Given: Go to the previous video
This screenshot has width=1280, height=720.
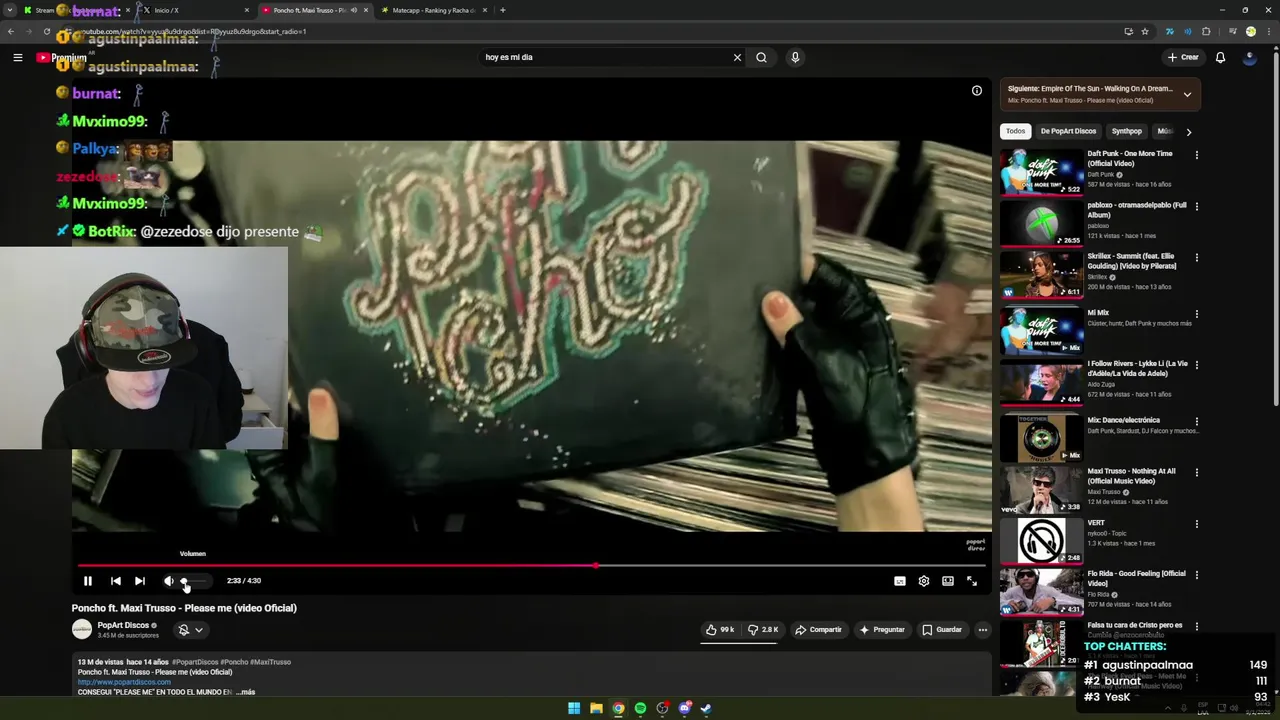Looking at the screenshot, I should [x=116, y=581].
